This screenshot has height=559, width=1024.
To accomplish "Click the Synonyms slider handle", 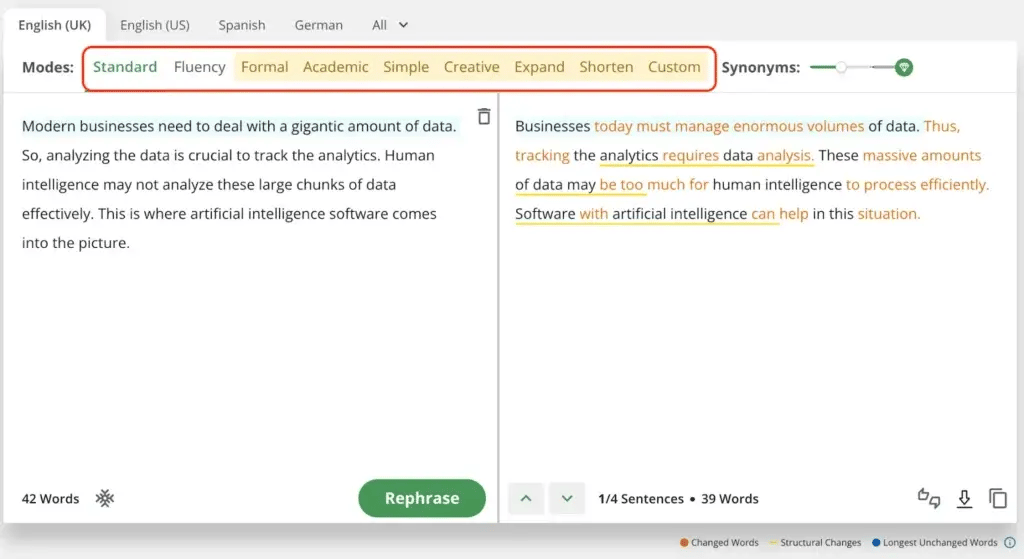I will [x=842, y=68].
